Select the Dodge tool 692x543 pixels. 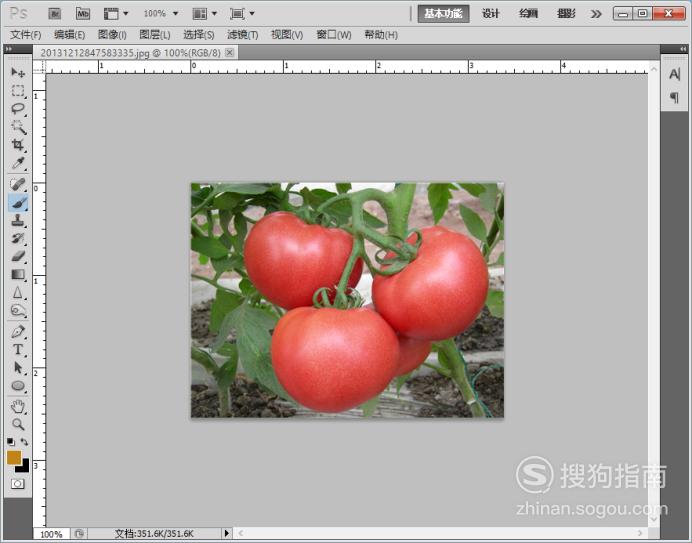coord(18,311)
